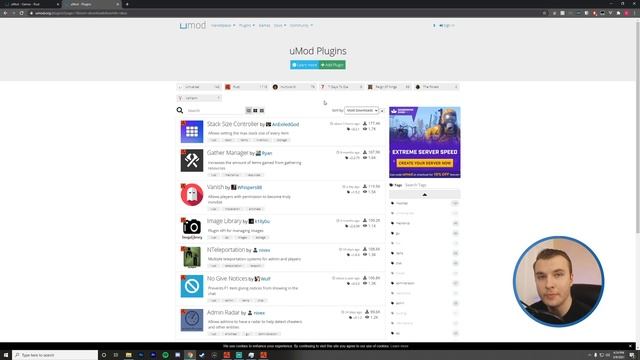Viewport: 640px width, 360px height.
Task: Click the Admin Radar radar icon
Action: pyautogui.click(x=192, y=320)
